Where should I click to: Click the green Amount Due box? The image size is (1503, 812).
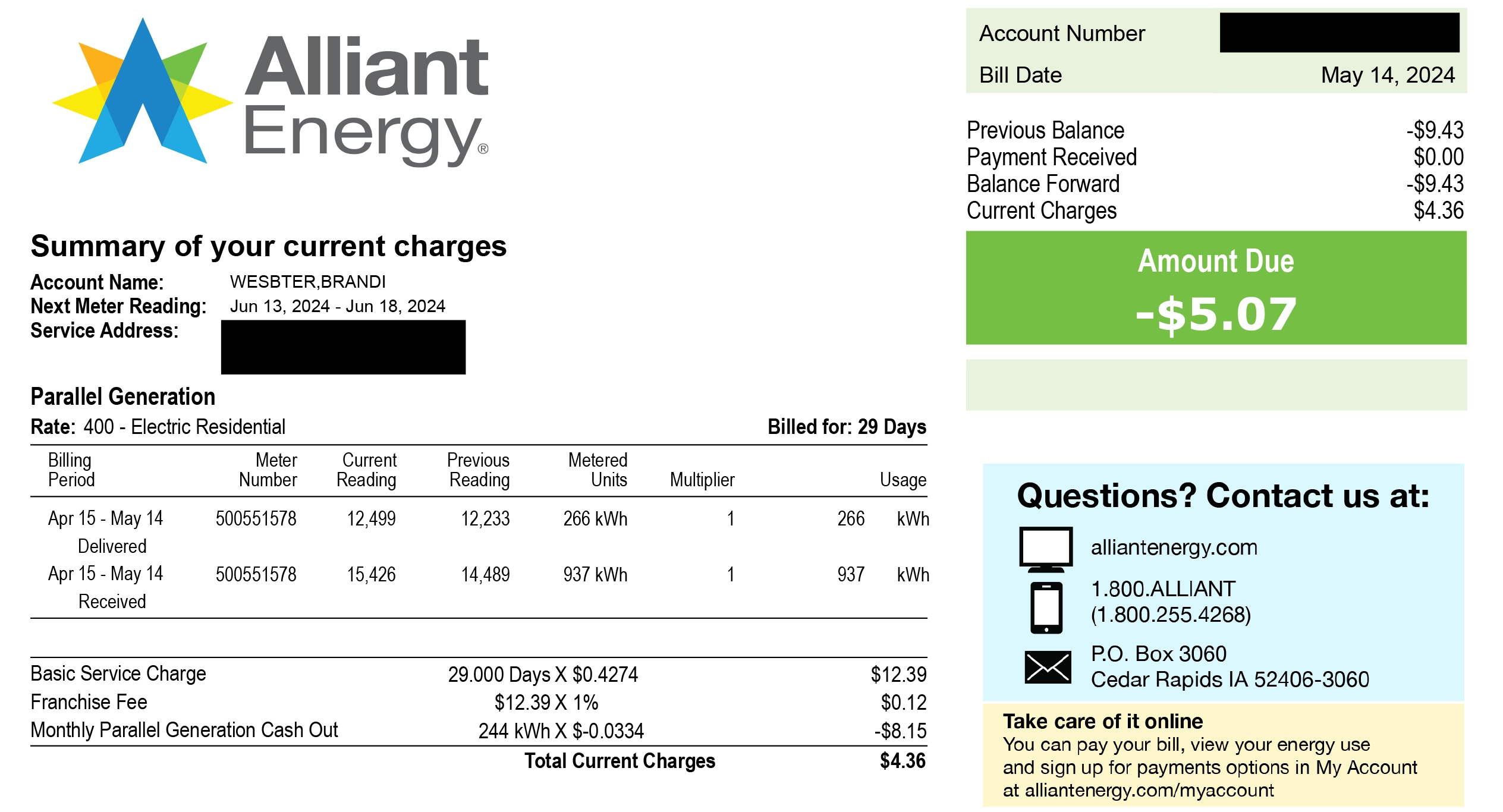coord(1215,288)
